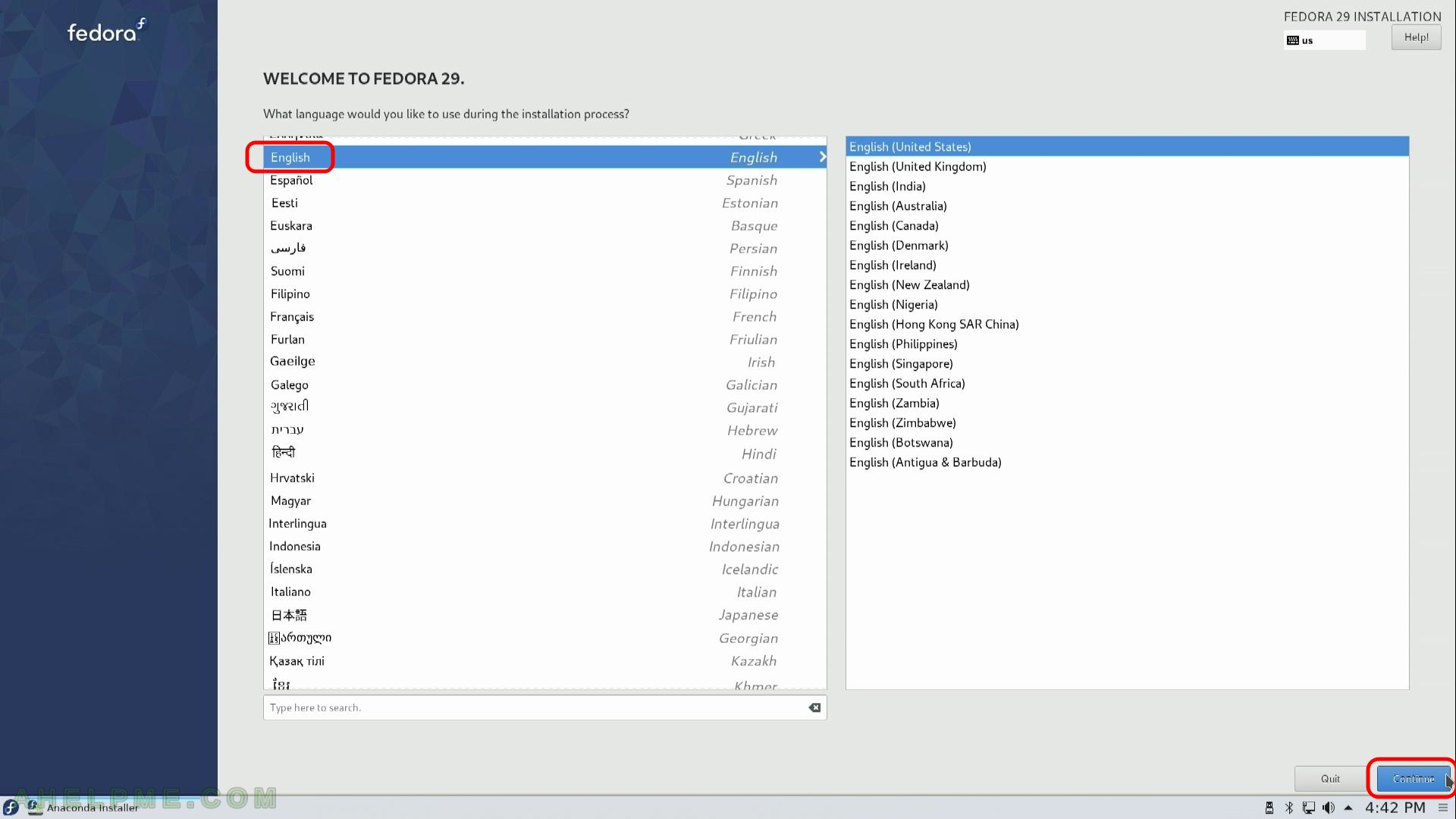Screen dimensions: 1456x819
Task: Open the Bluetooth tray icon
Action: pos(1288,808)
